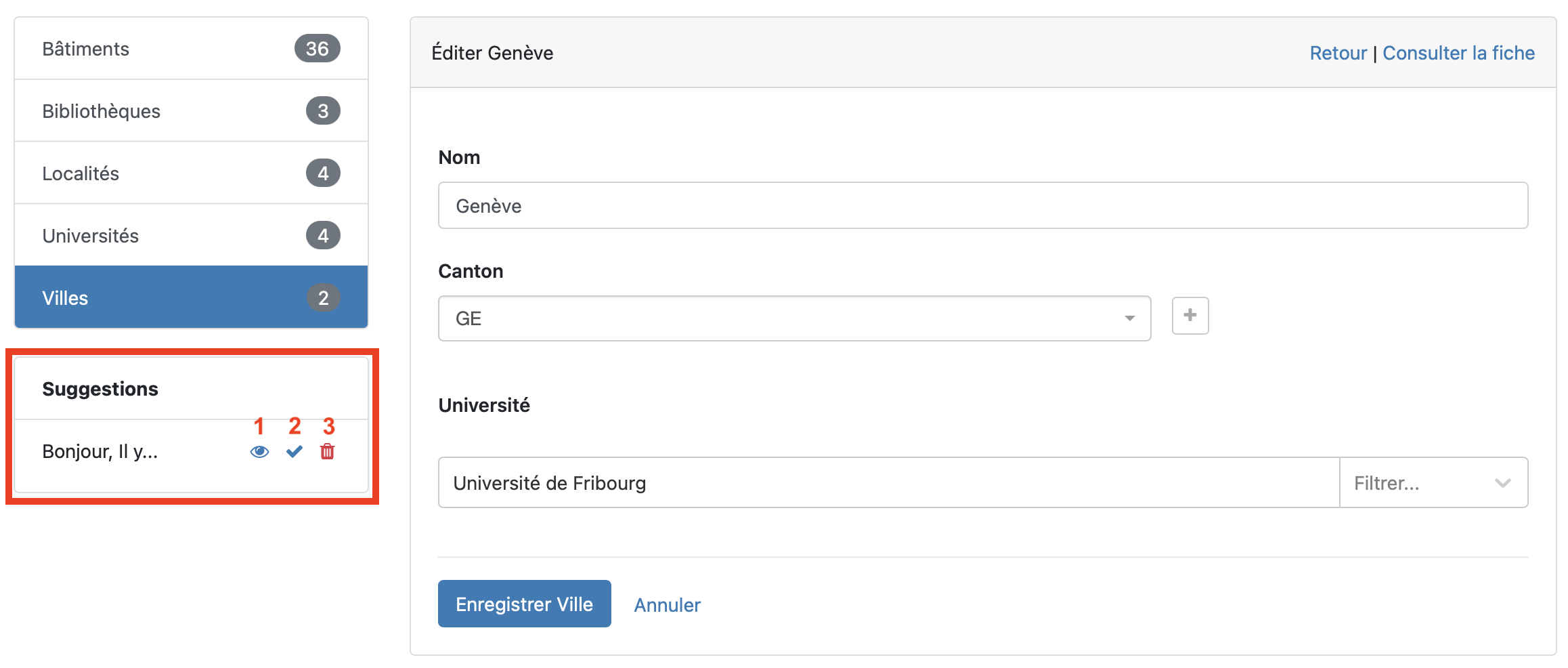
Task: Cancel editing with the Annuler link
Action: click(667, 605)
